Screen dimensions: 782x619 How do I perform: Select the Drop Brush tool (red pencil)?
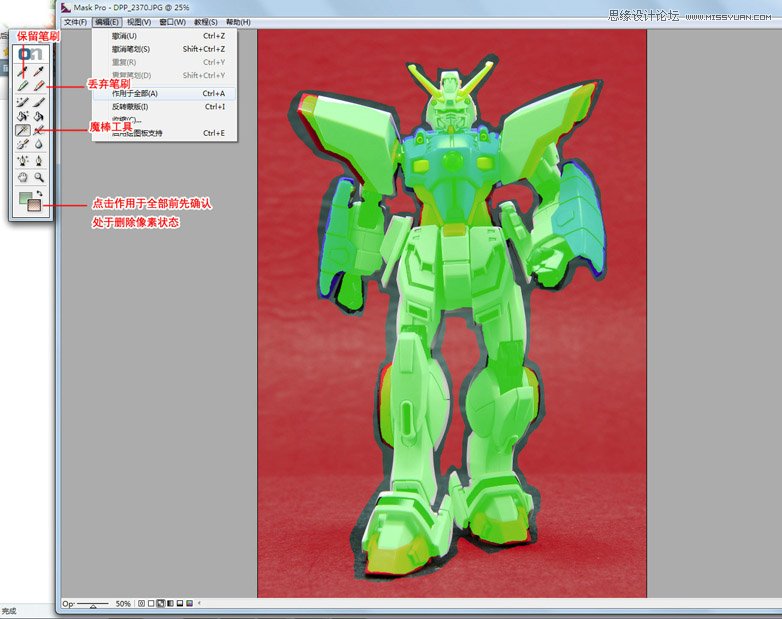point(38,86)
